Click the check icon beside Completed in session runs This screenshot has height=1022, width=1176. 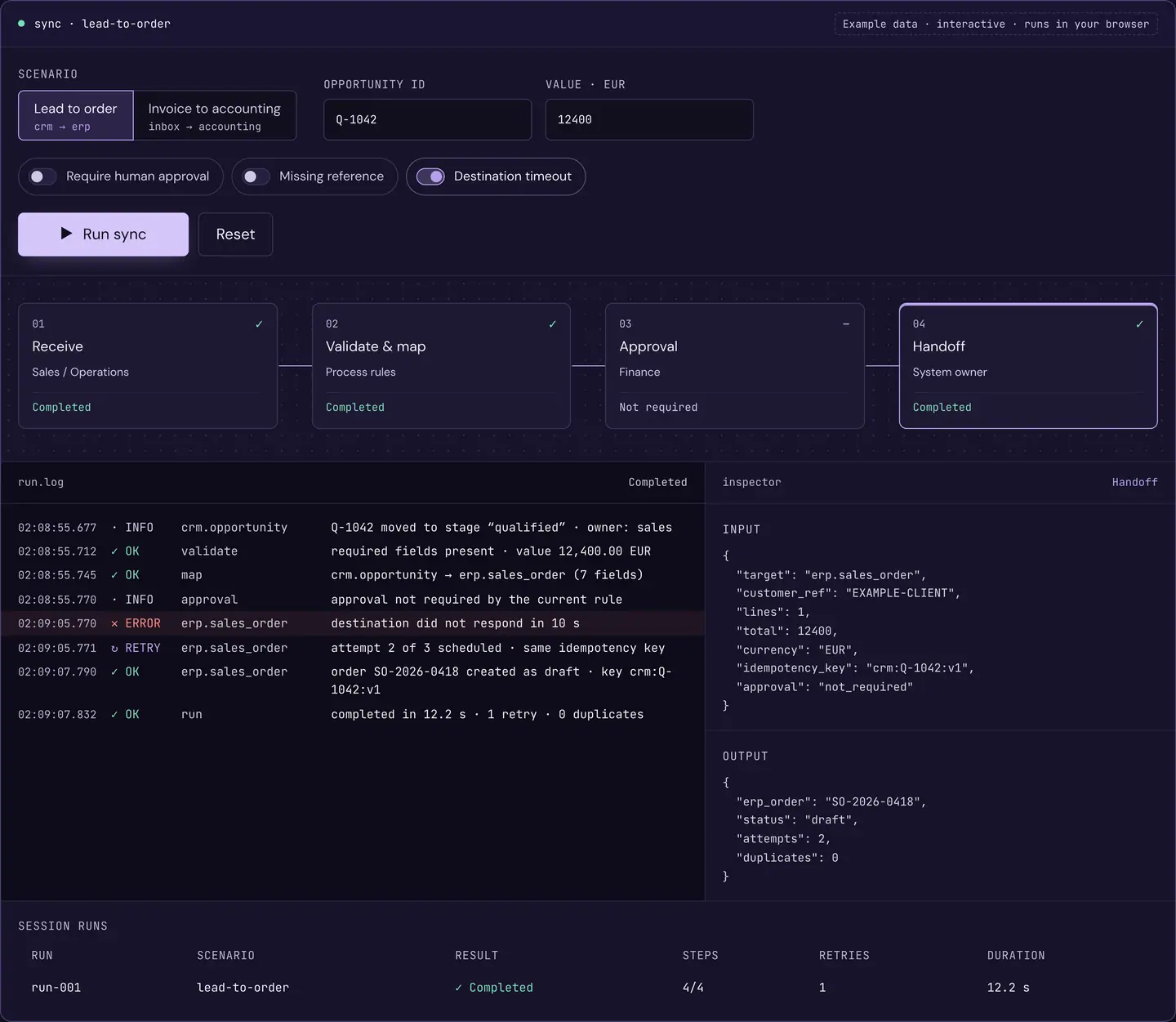pos(459,988)
